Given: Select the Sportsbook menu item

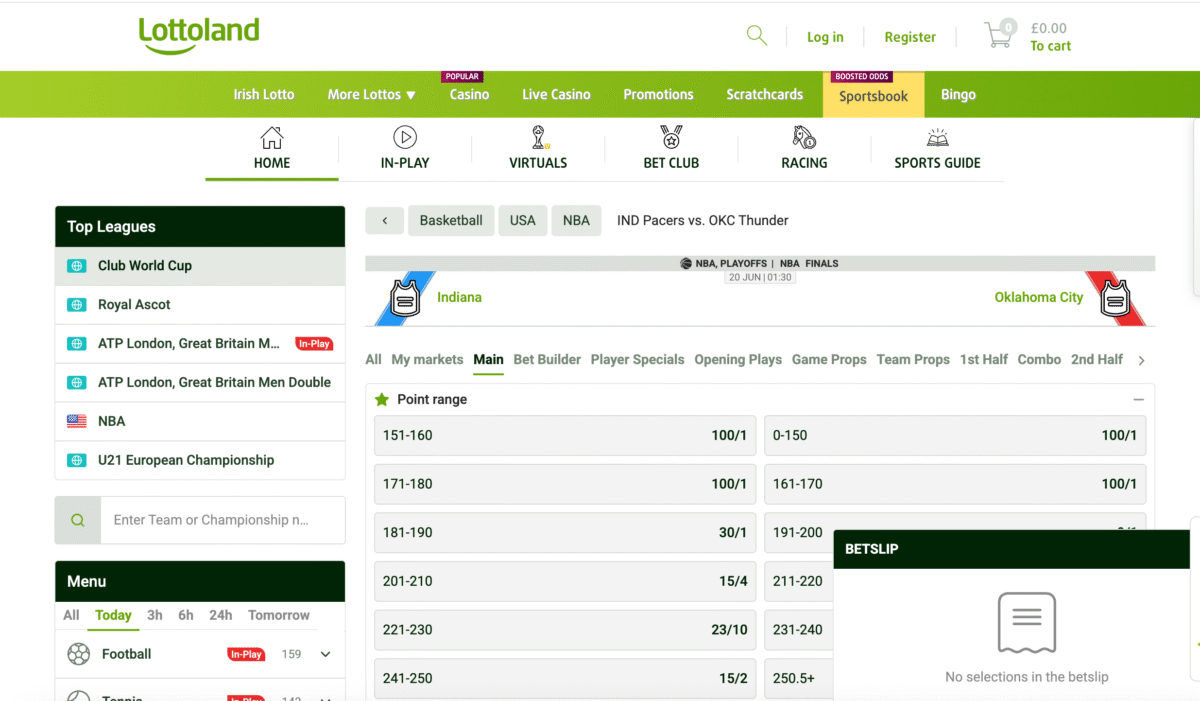Looking at the screenshot, I should [x=874, y=96].
